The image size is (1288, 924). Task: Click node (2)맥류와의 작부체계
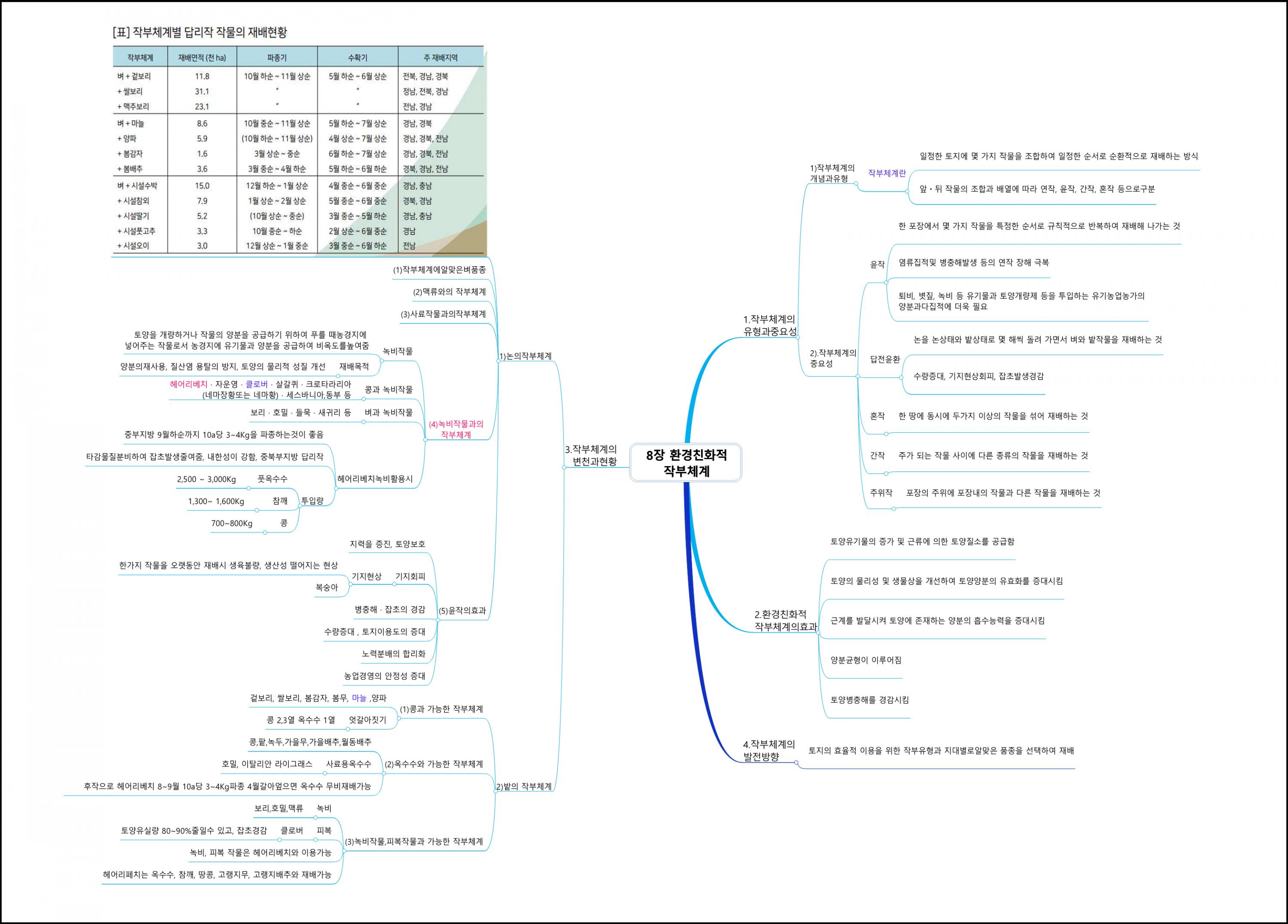point(449,292)
